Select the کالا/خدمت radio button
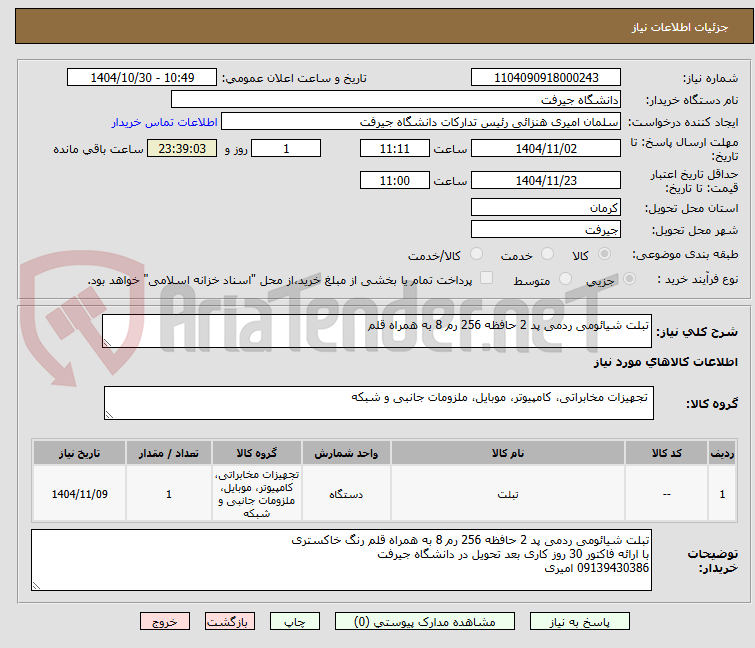Viewport: 755px width, 648px height. tap(476, 254)
